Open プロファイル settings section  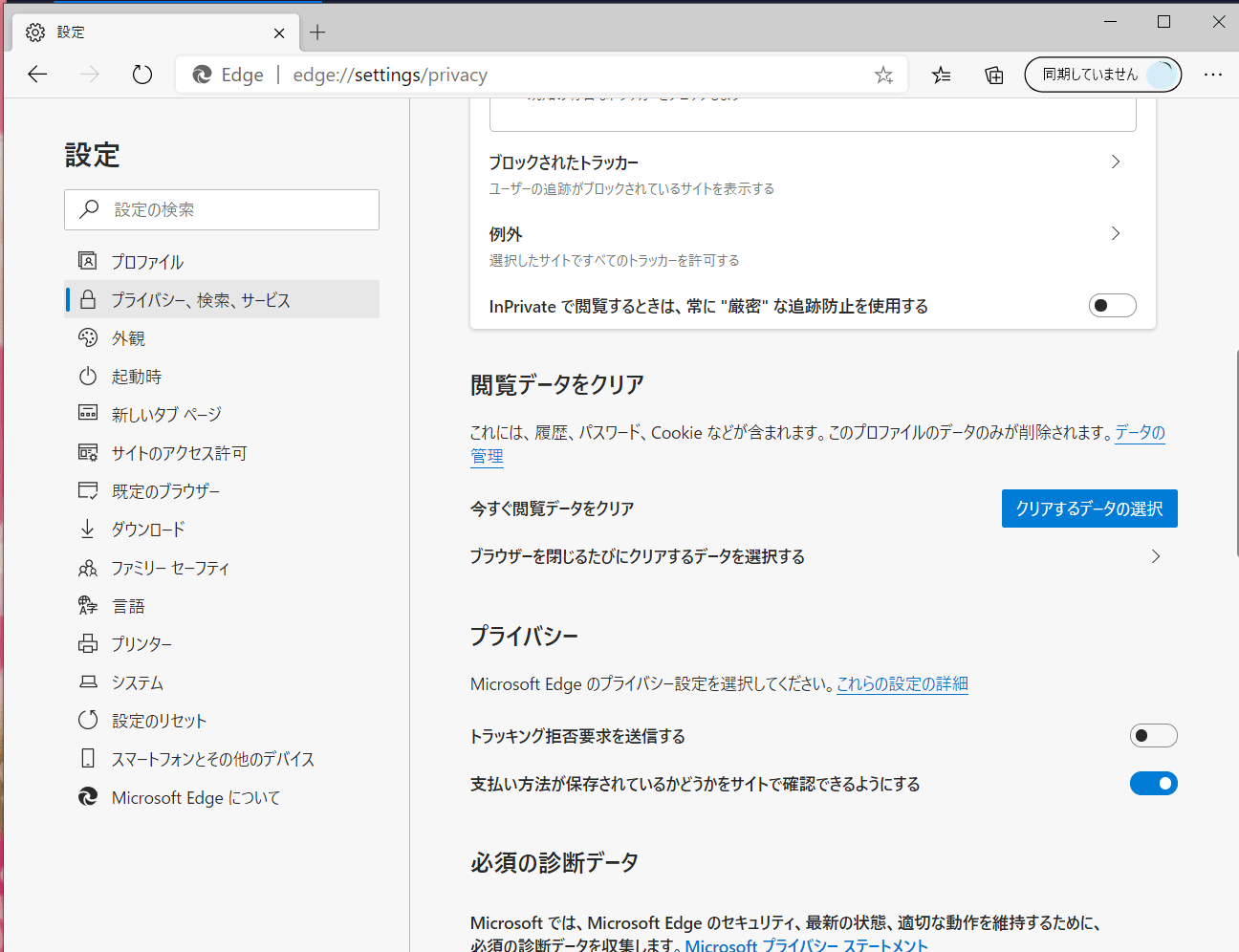[222, 261]
